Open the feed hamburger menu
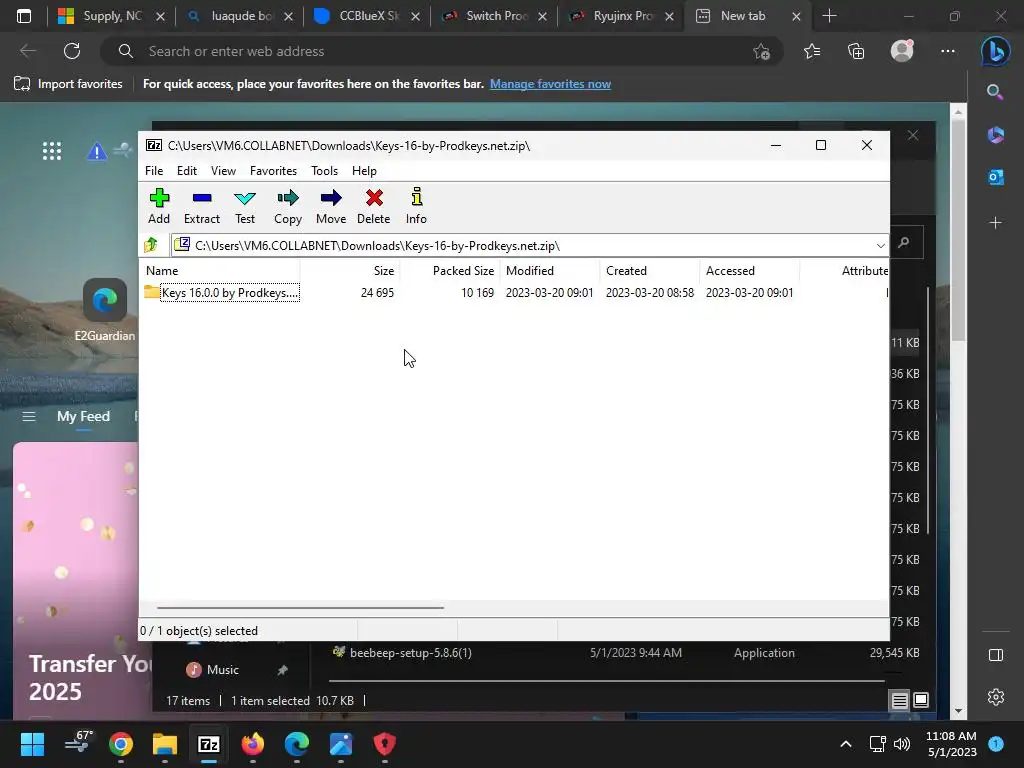1024x768 pixels. point(29,416)
